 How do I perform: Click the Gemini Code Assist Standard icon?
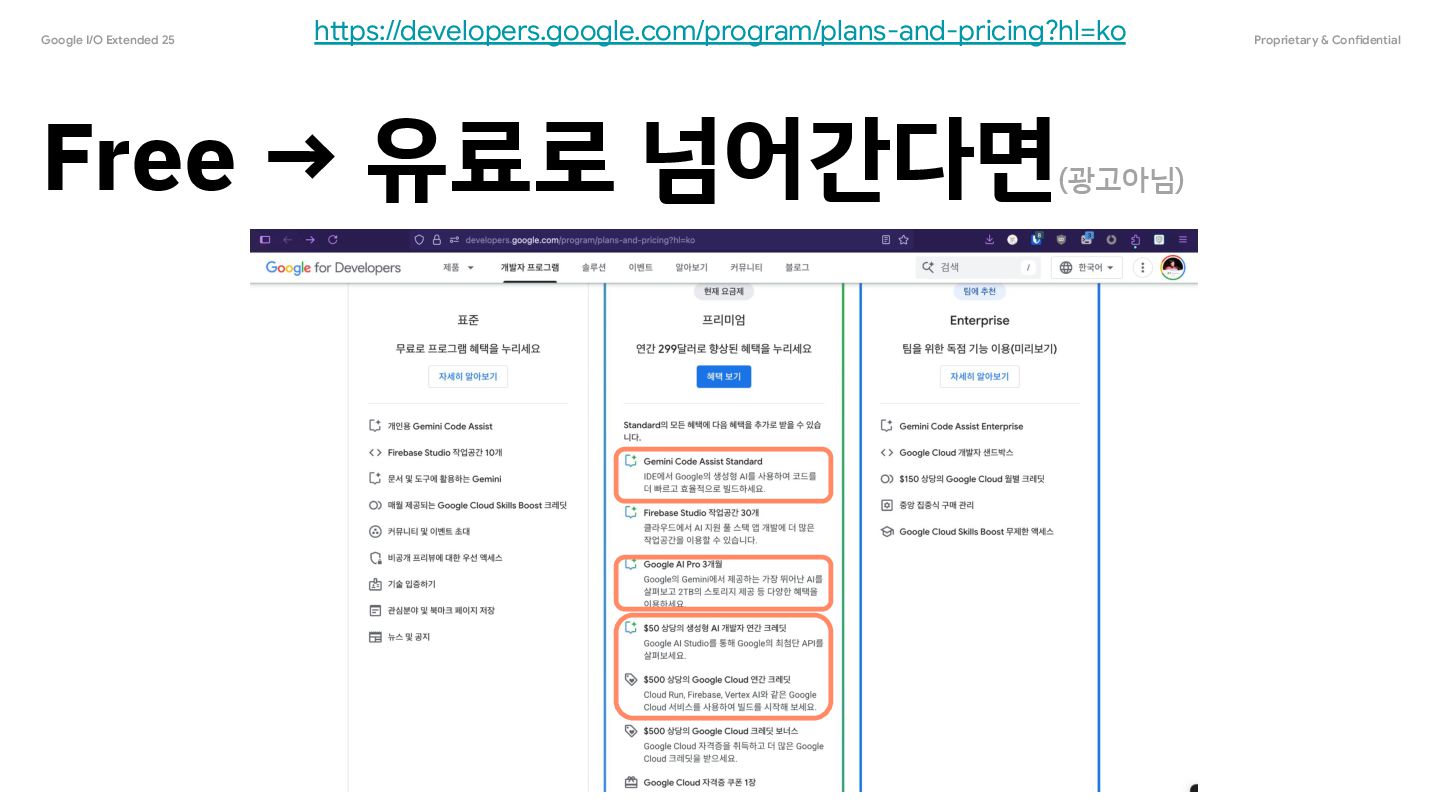click(x=630, y=461)
